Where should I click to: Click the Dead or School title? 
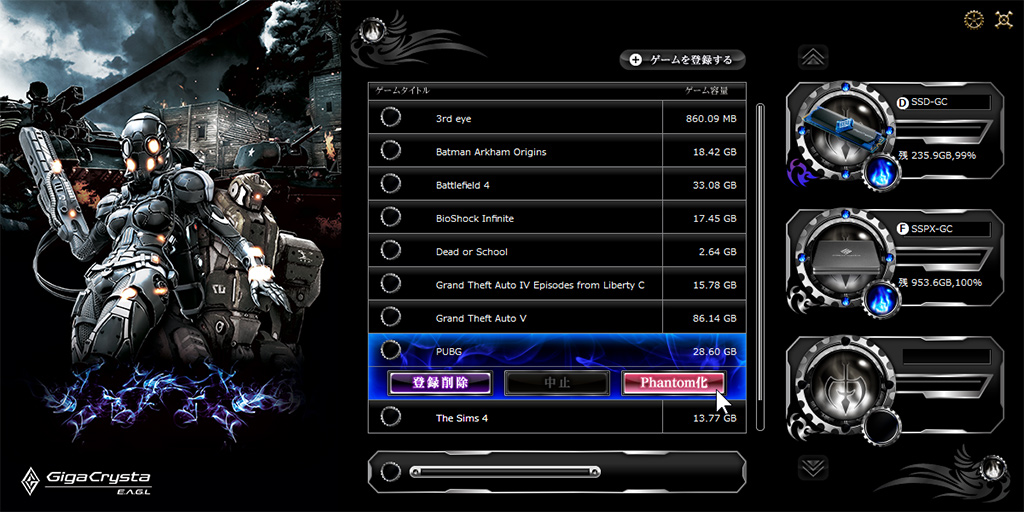[472, 251]
